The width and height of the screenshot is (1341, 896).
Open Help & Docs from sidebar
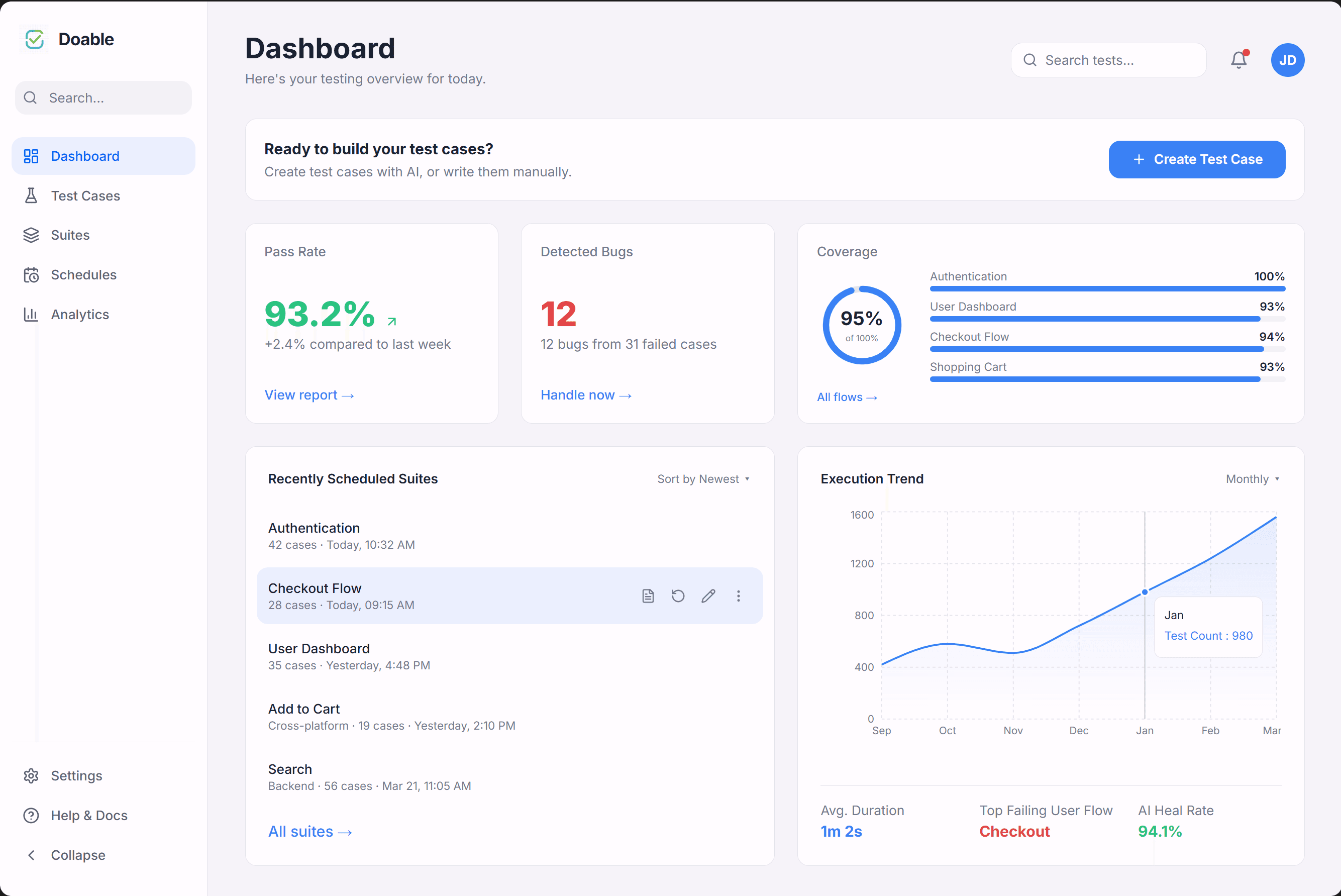[88, 815]
